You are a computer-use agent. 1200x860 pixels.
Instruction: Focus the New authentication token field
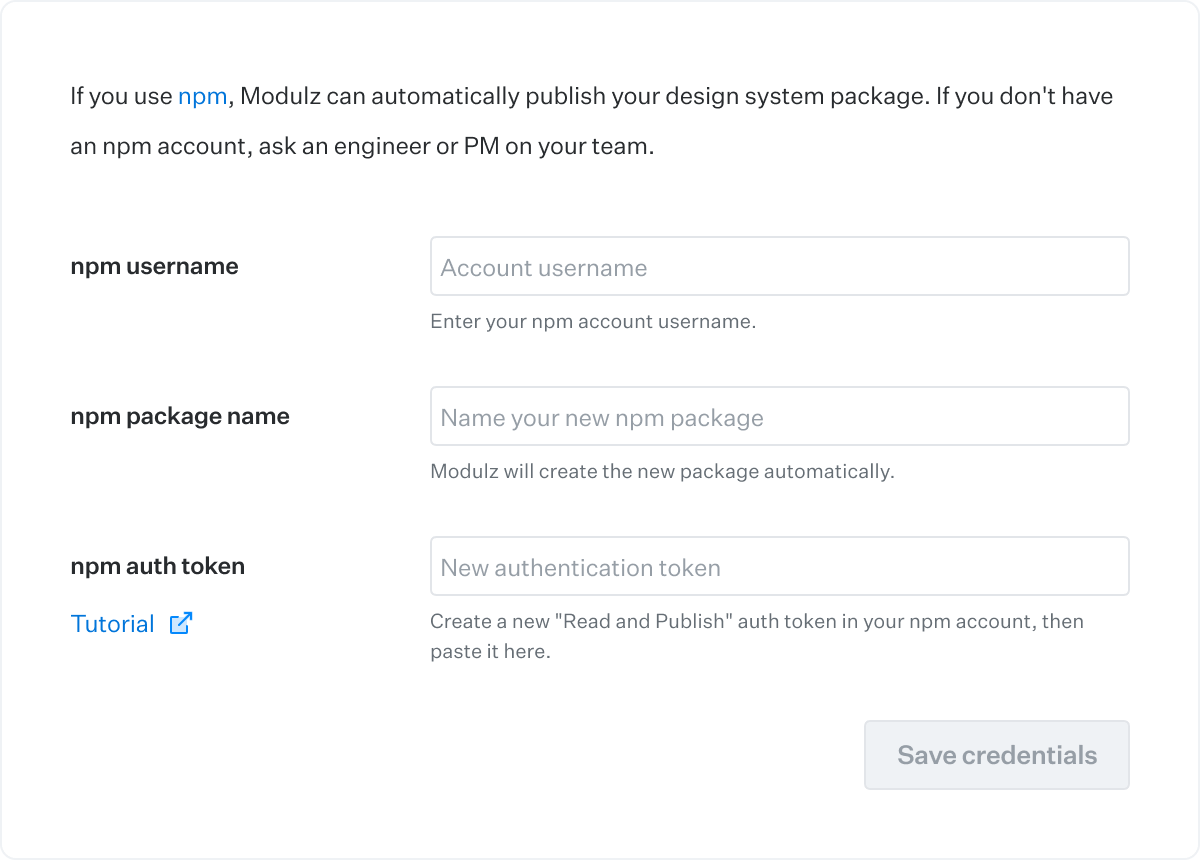click(779, 567)
